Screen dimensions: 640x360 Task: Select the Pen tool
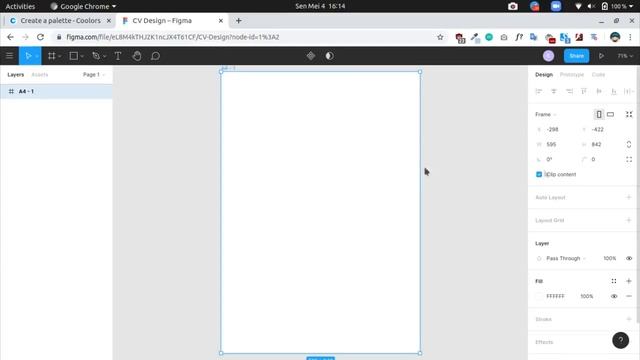tap(96, 56)
